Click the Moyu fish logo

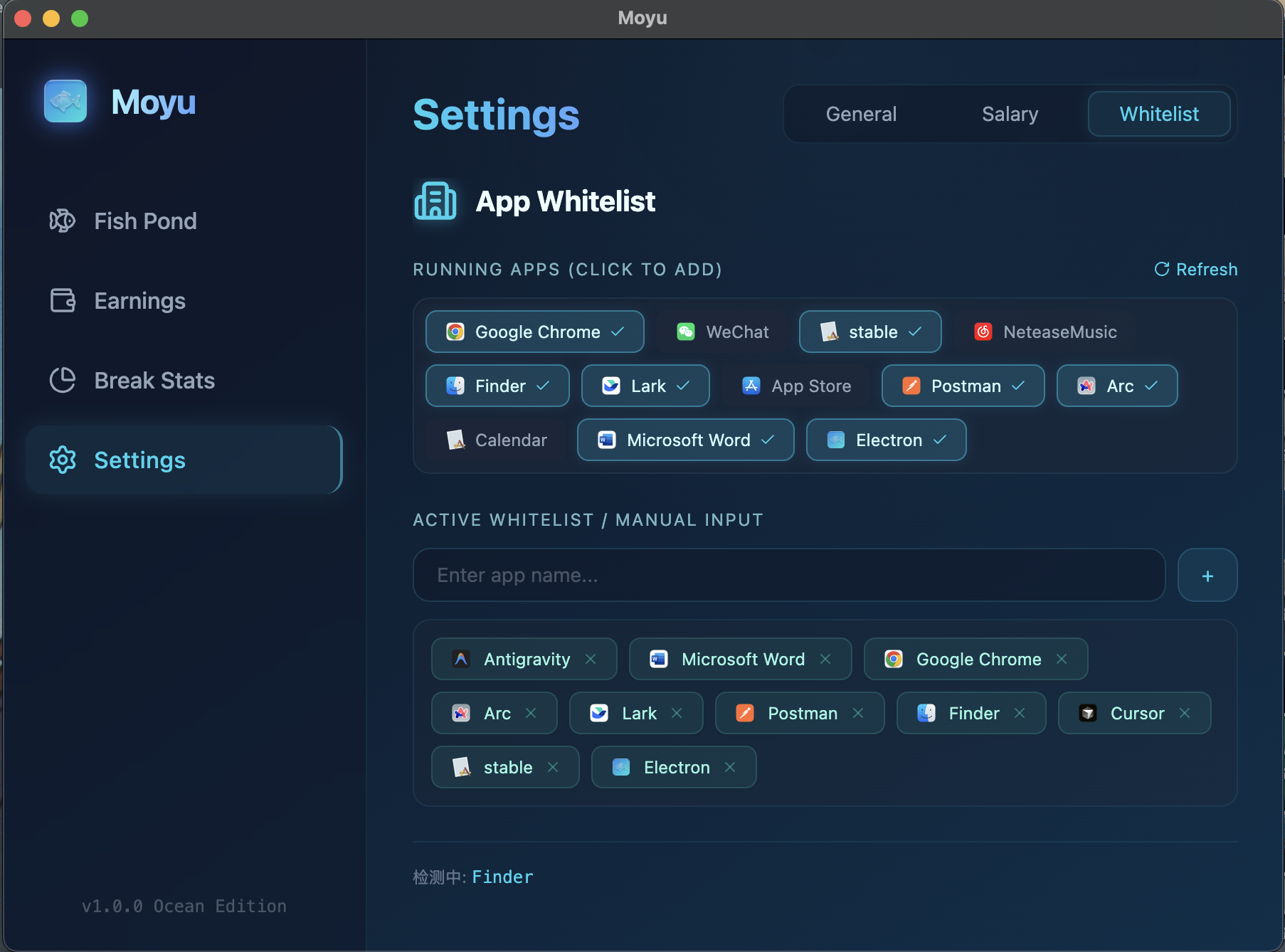pyautogui.click(x=65, y=100)
